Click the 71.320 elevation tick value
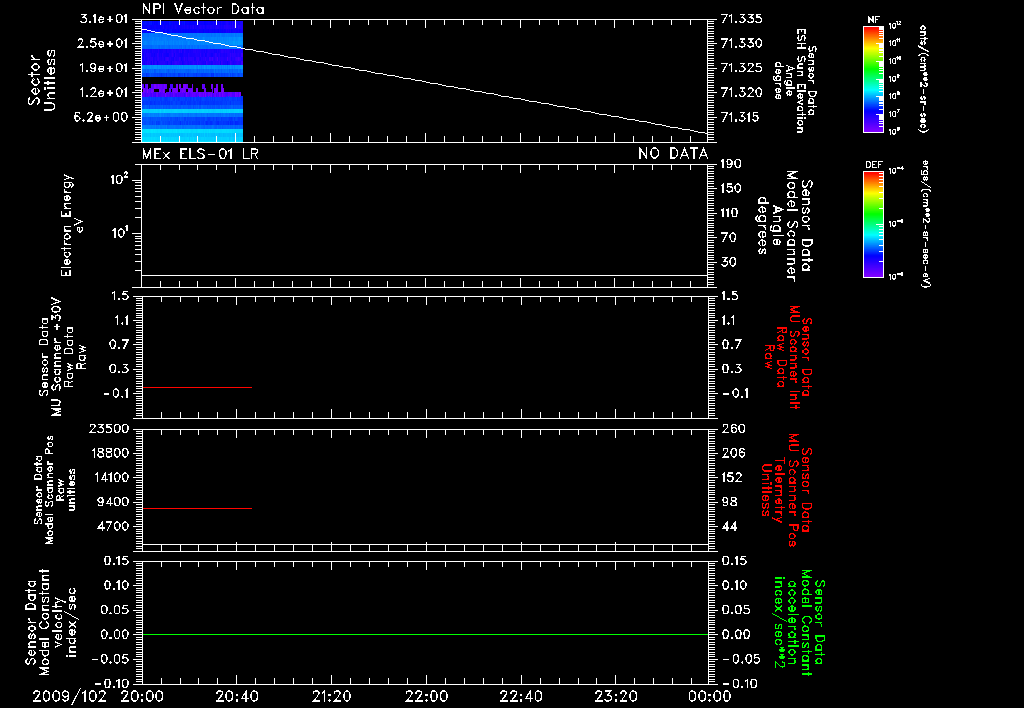1024x708 pixels. tap(741, 92)
